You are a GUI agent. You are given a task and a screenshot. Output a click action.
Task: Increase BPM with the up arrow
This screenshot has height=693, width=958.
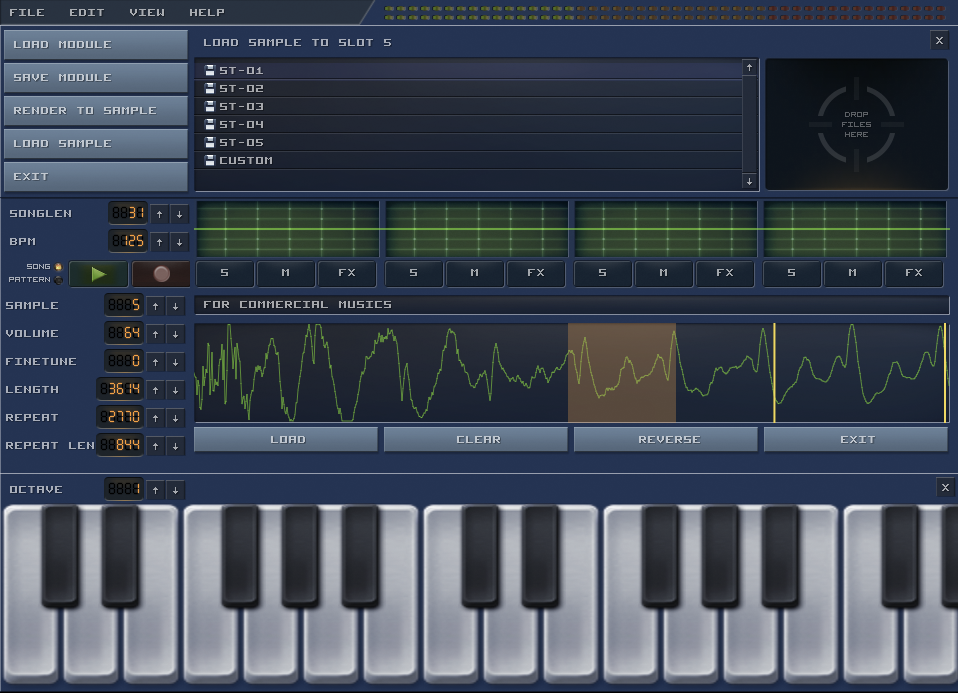coord(159,242)
